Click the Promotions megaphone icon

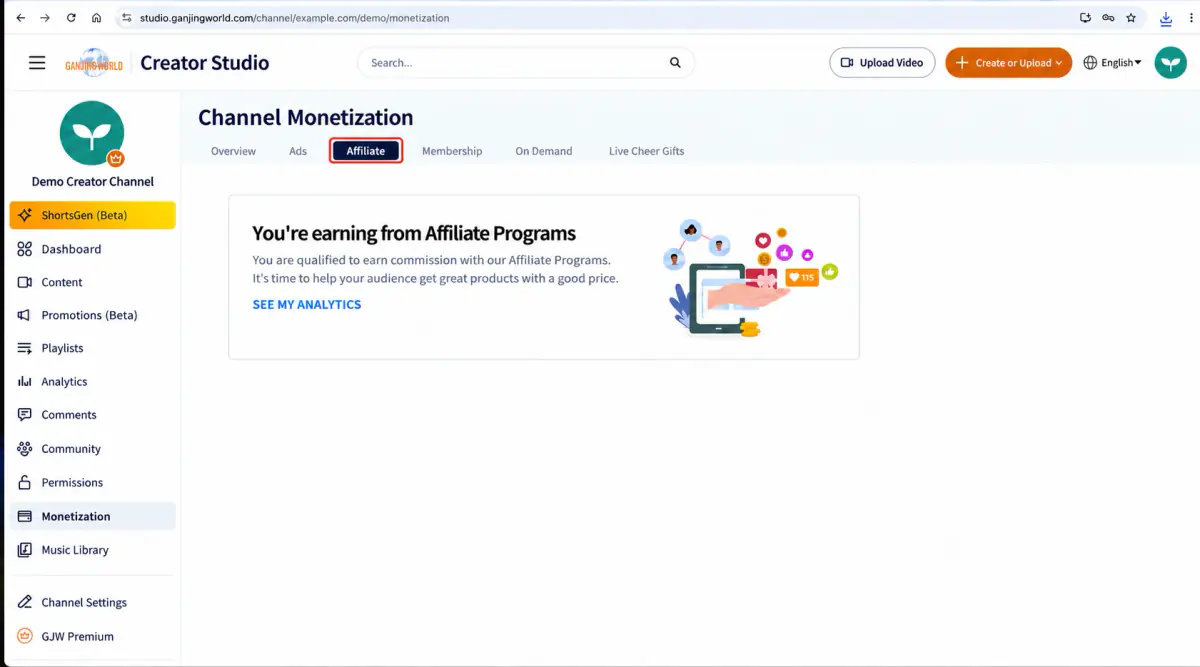pyautogui.click(x=25, y=315)
